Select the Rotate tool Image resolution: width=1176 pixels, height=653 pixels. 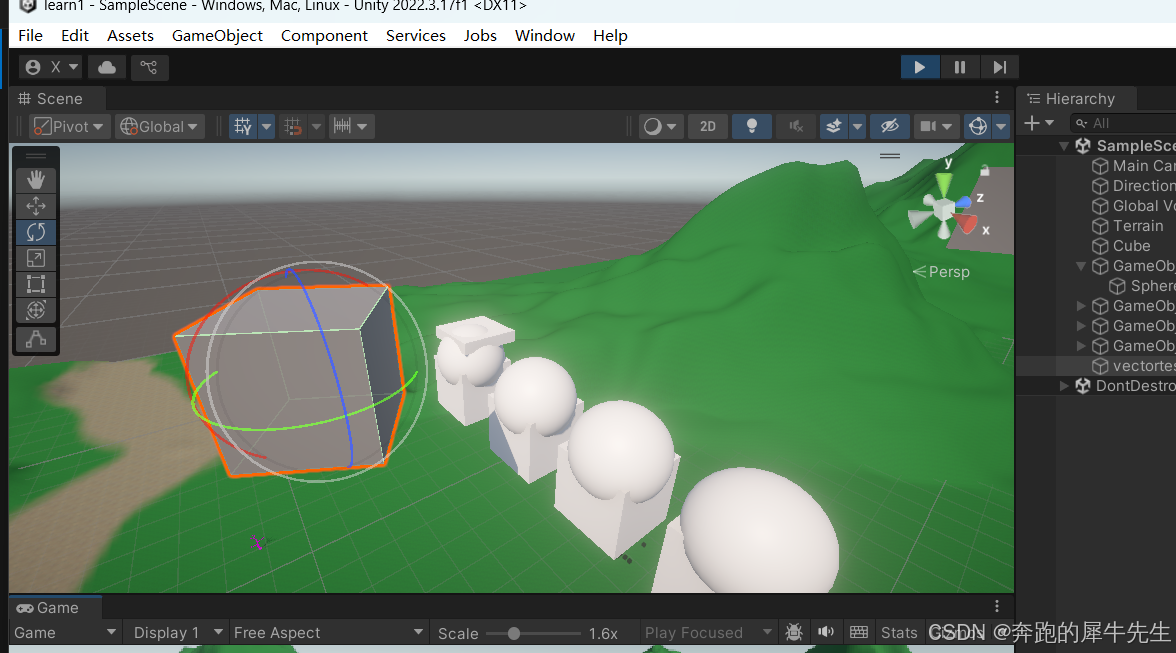(35, 232)
